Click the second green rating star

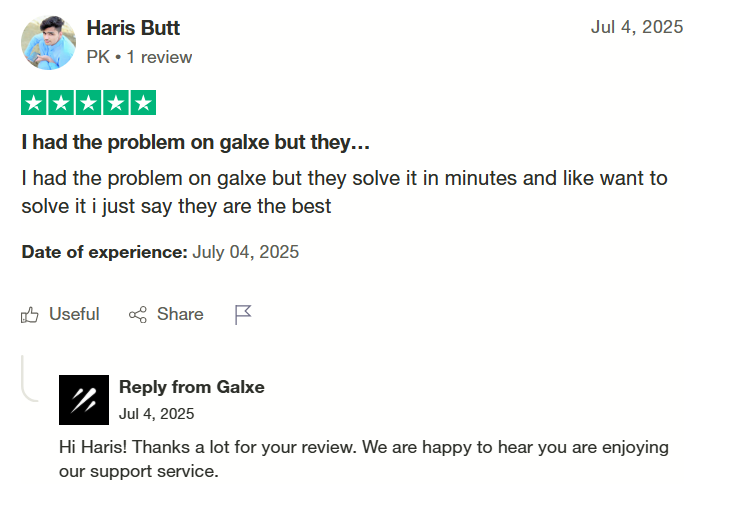[61, 102]
